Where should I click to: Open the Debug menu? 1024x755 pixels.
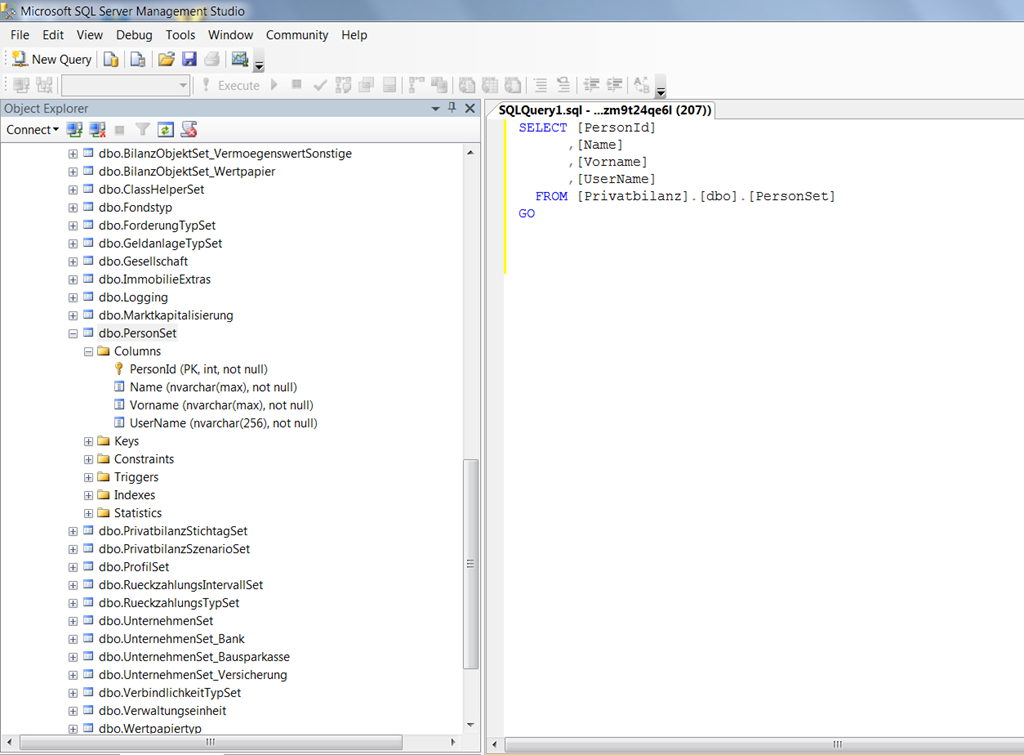(x=134, y=35)
